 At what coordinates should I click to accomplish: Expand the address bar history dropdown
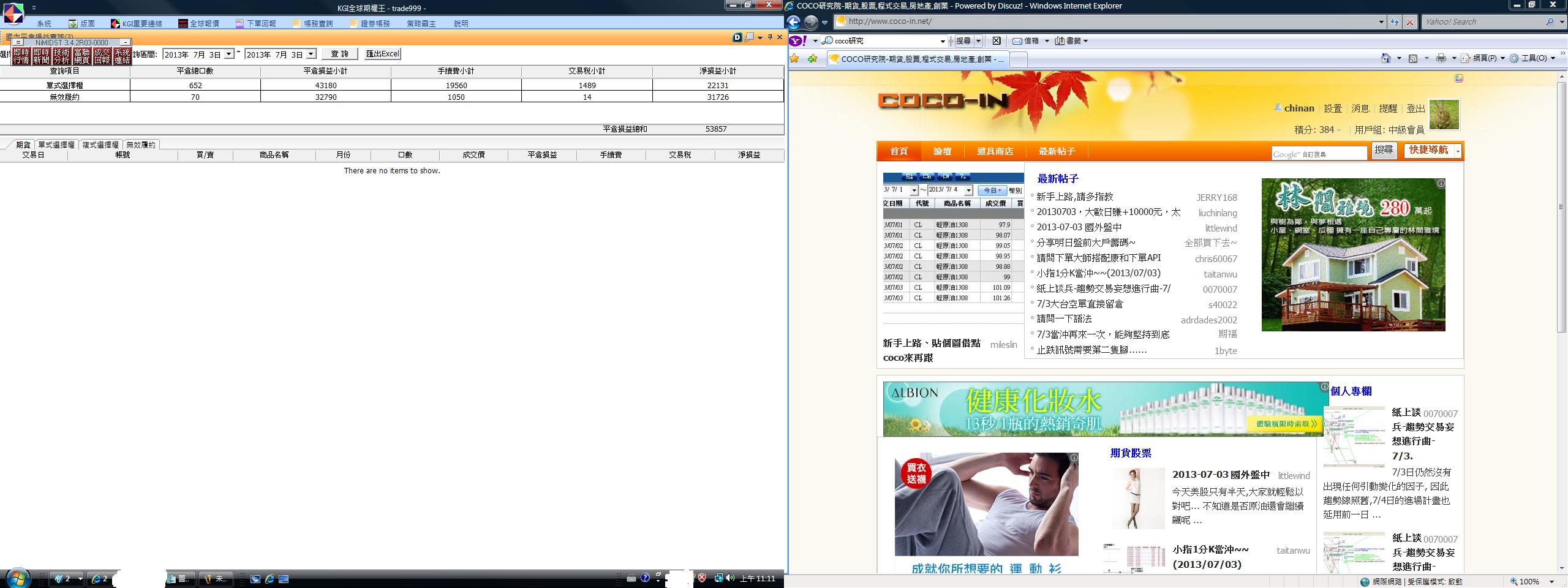click(1381, 22)
